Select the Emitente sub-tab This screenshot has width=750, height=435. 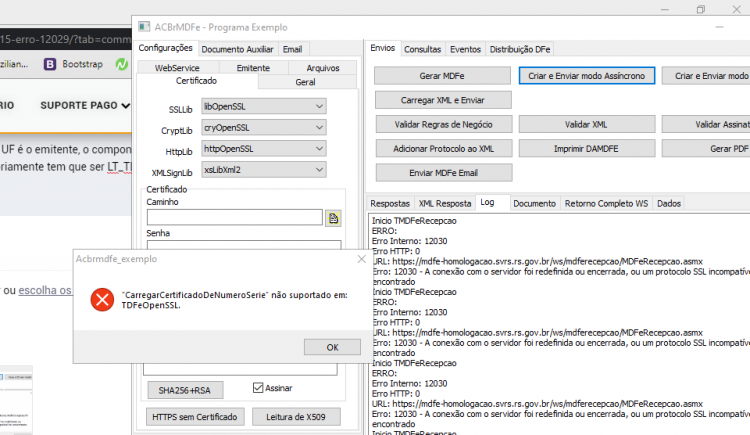pyautogui.click(x=253, y=68)
